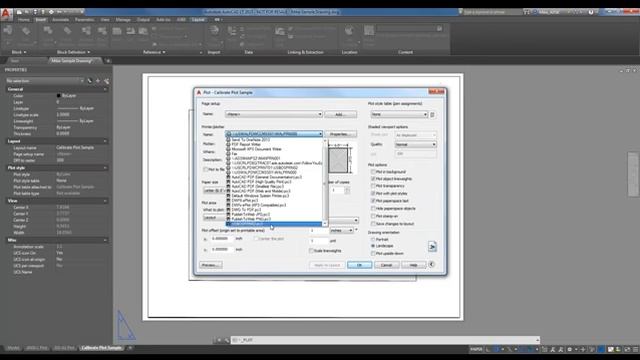Viewport: 640px width, 360px height.
Task: Toggle PICKADD icon in Properties panel
Action: click(90, 81)
